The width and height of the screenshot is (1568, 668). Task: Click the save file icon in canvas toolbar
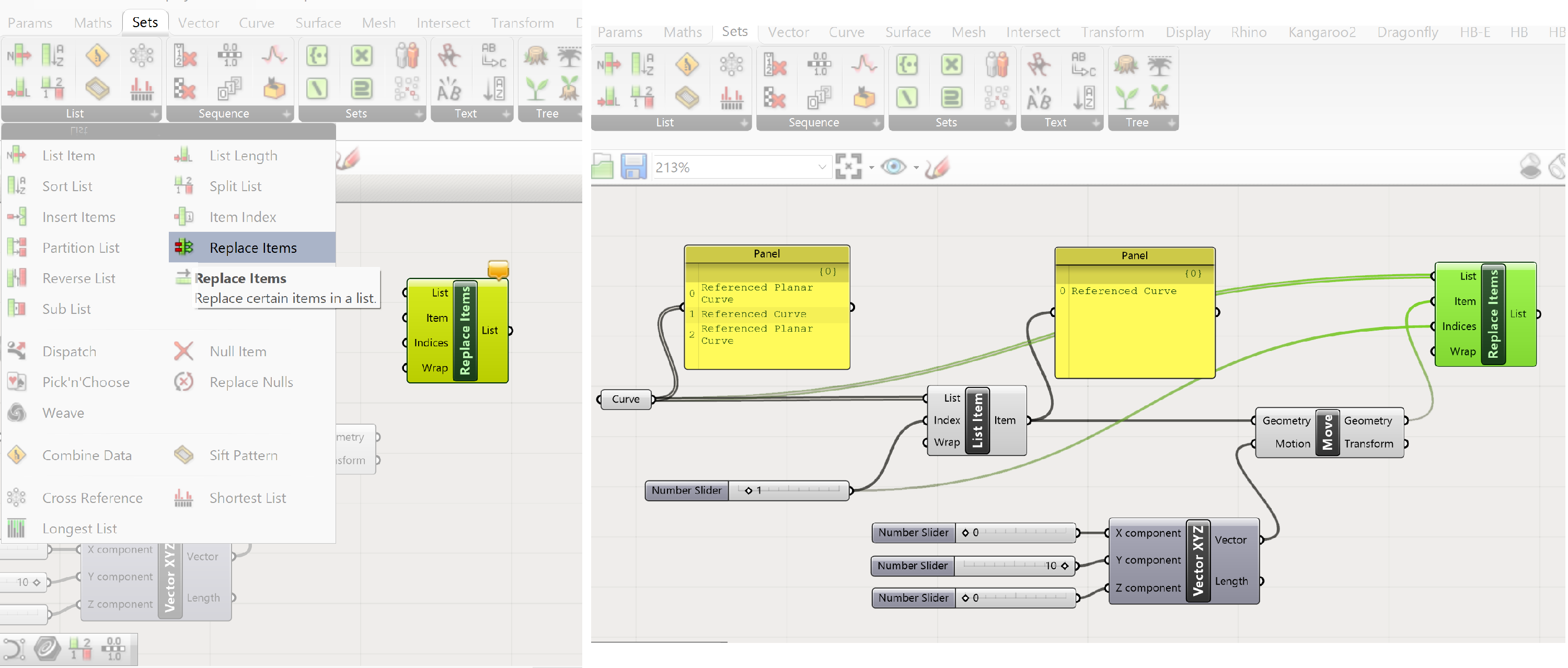[633, 166]
